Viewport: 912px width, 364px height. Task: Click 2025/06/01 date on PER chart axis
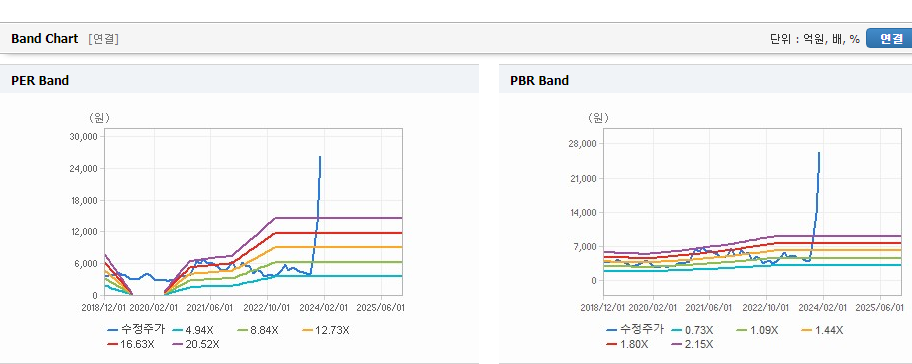pos(380,307)
